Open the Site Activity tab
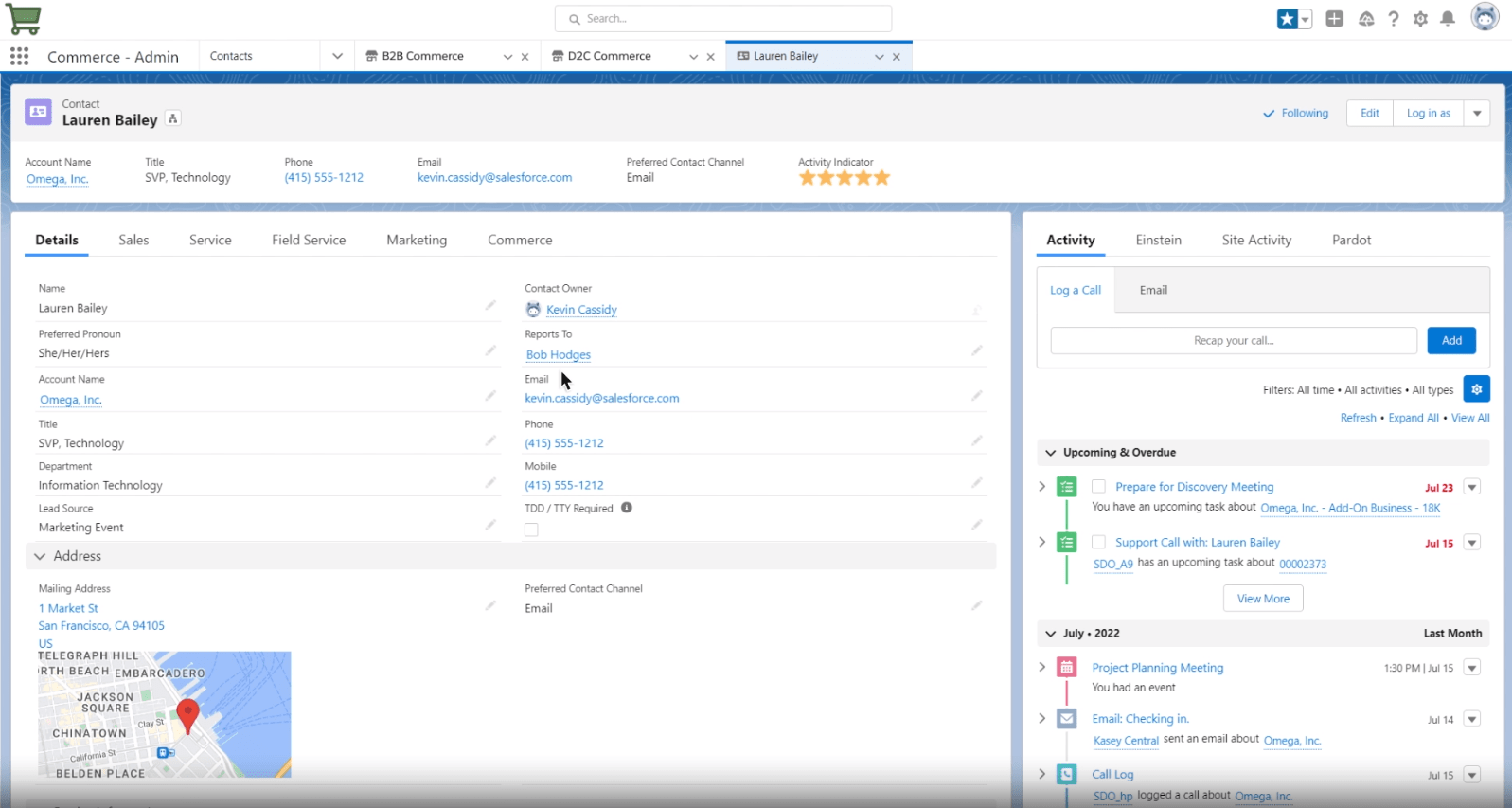Viewport: 1512px width, 808px height. [x=1256, y=241]
